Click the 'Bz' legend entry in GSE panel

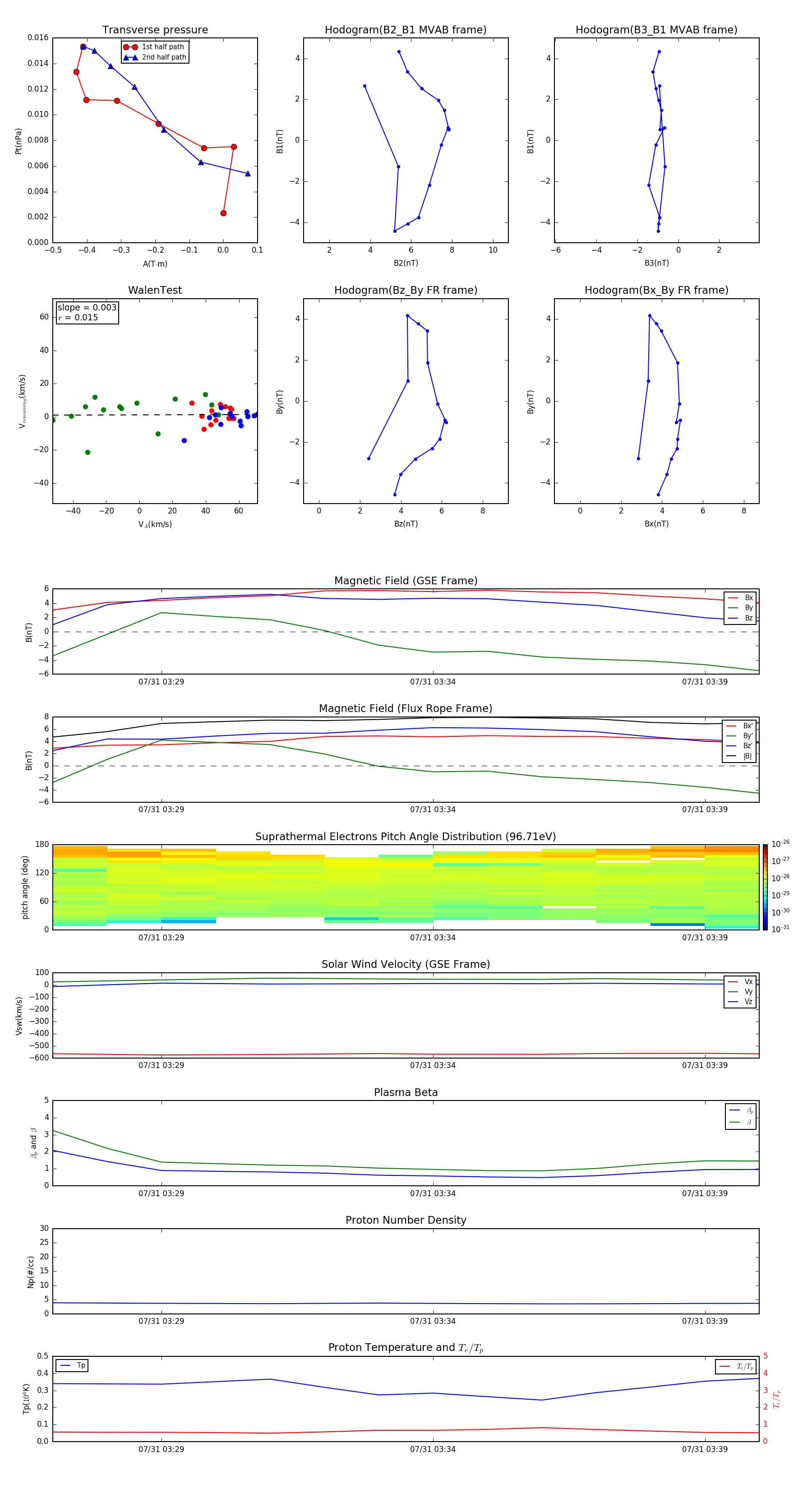pos(740,618)
